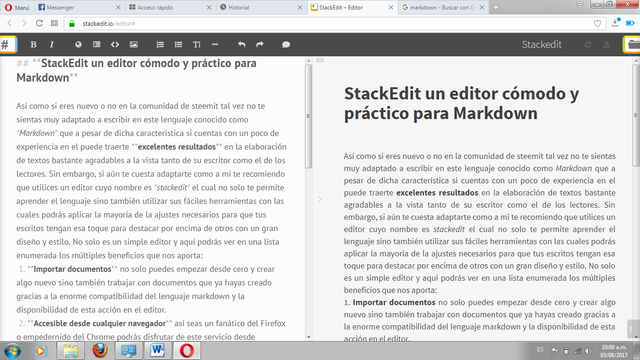Click the publish document icon
The image size is (640, 360).
607,44
